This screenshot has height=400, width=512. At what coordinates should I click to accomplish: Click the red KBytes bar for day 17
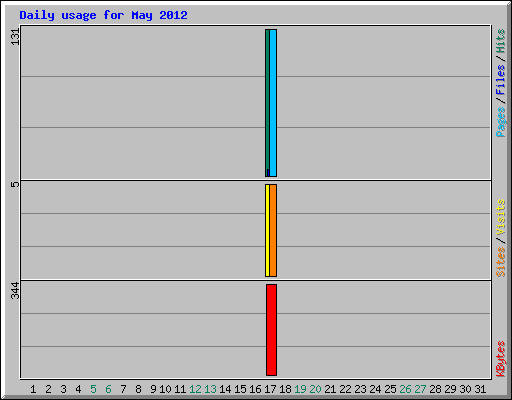pyautogui.click(x=271, y=330)
